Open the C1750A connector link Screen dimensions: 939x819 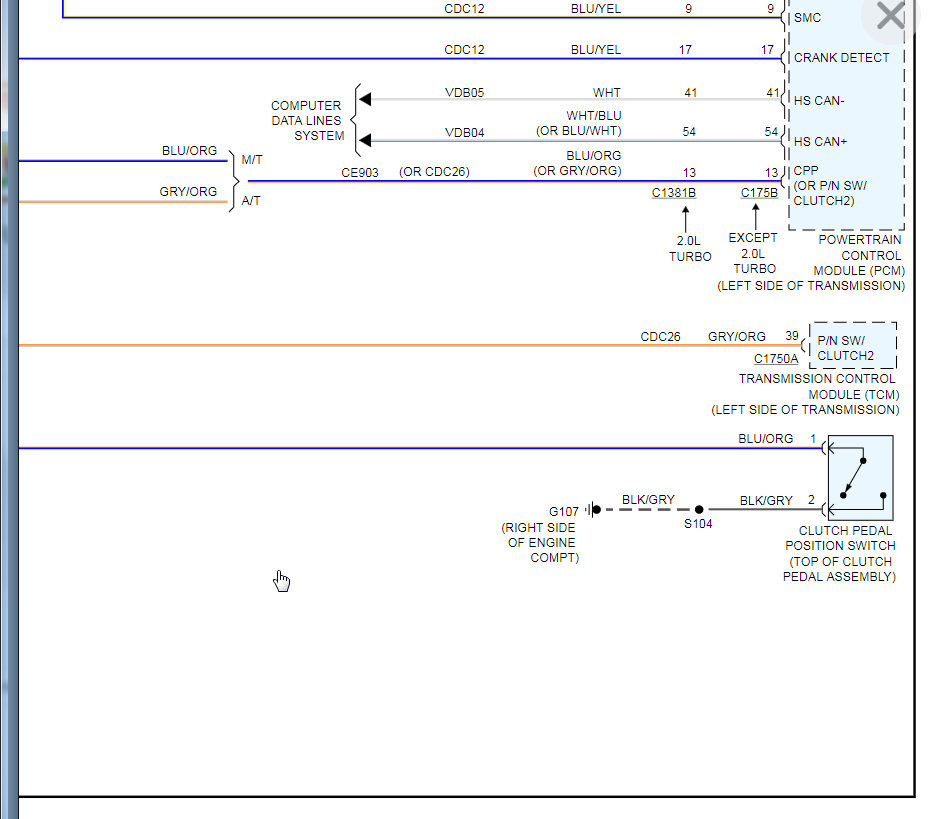coord(776,359)
